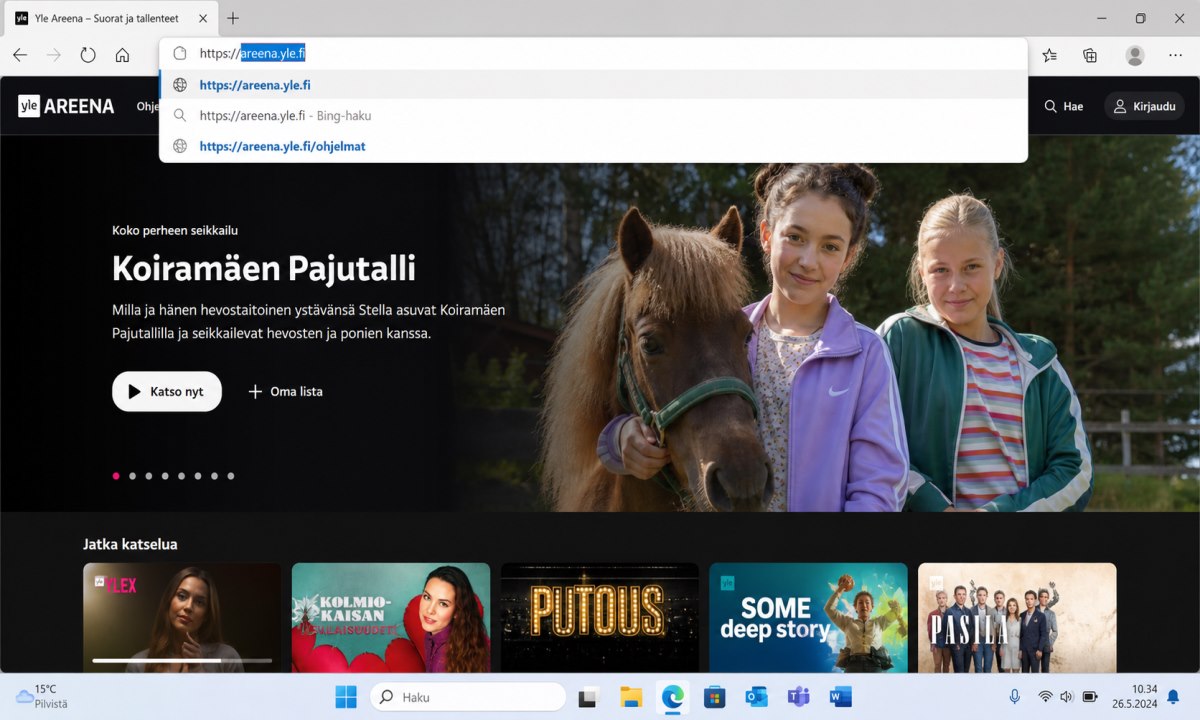This screenshot has height=720, width=1200.
Task: Add to Oma lista
Action: [x=285, y=391]
